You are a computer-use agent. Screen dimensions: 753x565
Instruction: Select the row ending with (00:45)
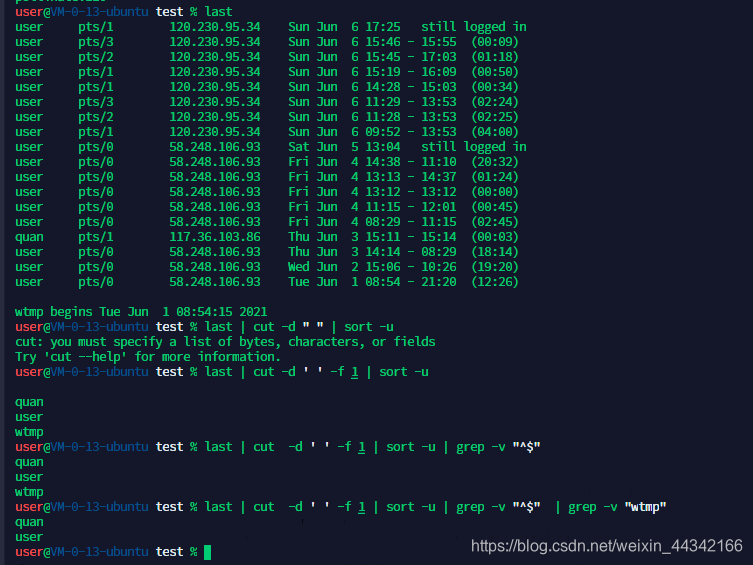(x=267, y=207)
